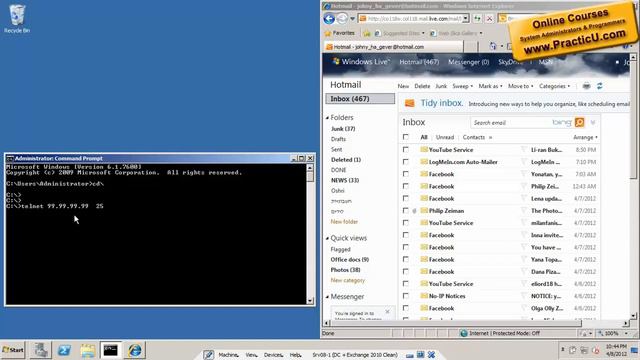
Task: Check the LogMeIn.com Auto-Mailer message checkbox
Action: (x=405, y=162)
